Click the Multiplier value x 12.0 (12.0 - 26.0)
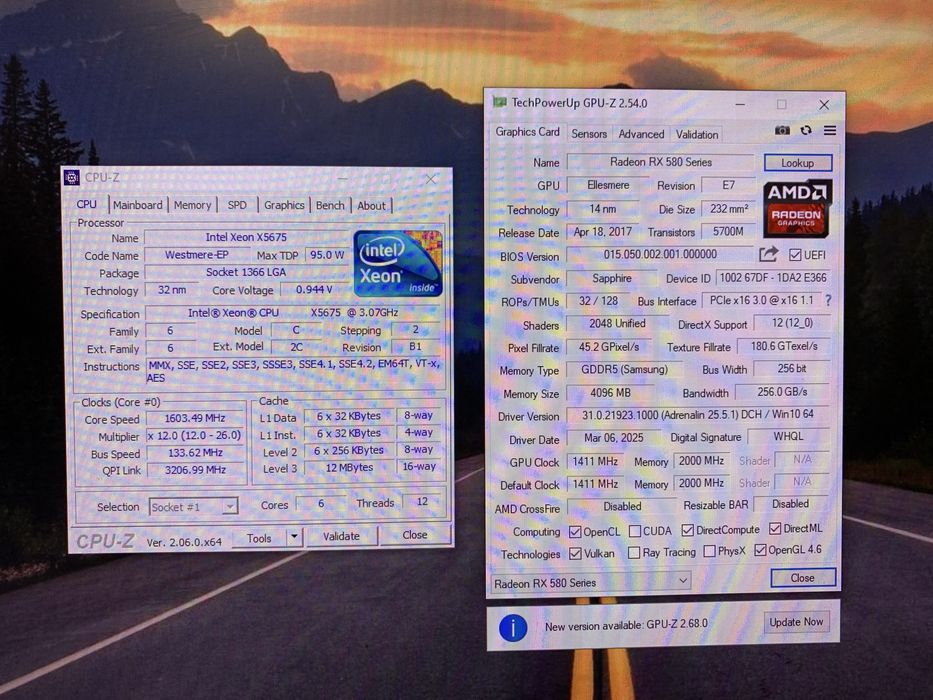Image resolution: width=933 pixels, height=700 pixels. point(195,436)
